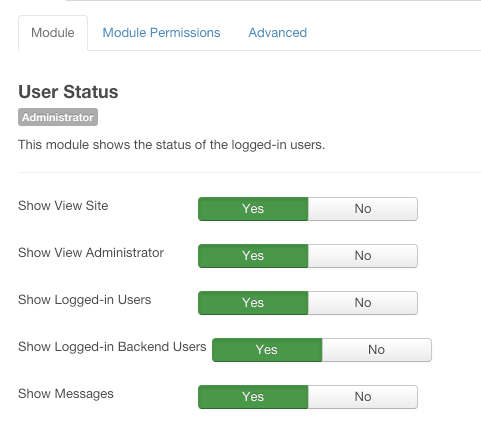The image size is (481, 425).
Task: Open the Module Permissions tab
Action: [x=161, y=33]
